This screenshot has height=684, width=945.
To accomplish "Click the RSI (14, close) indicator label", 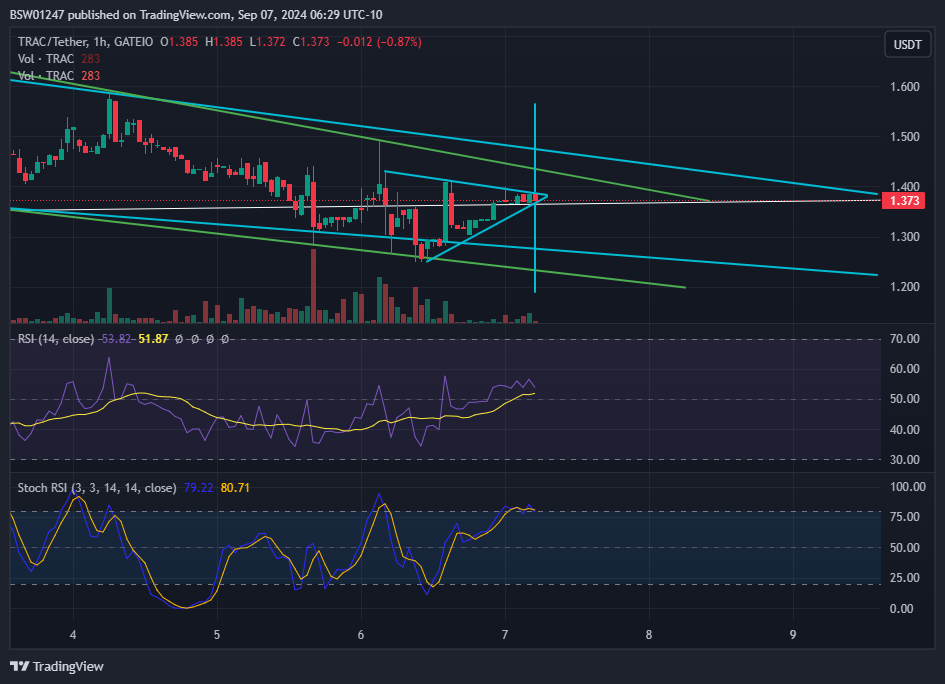I will [x=56, y=339].
